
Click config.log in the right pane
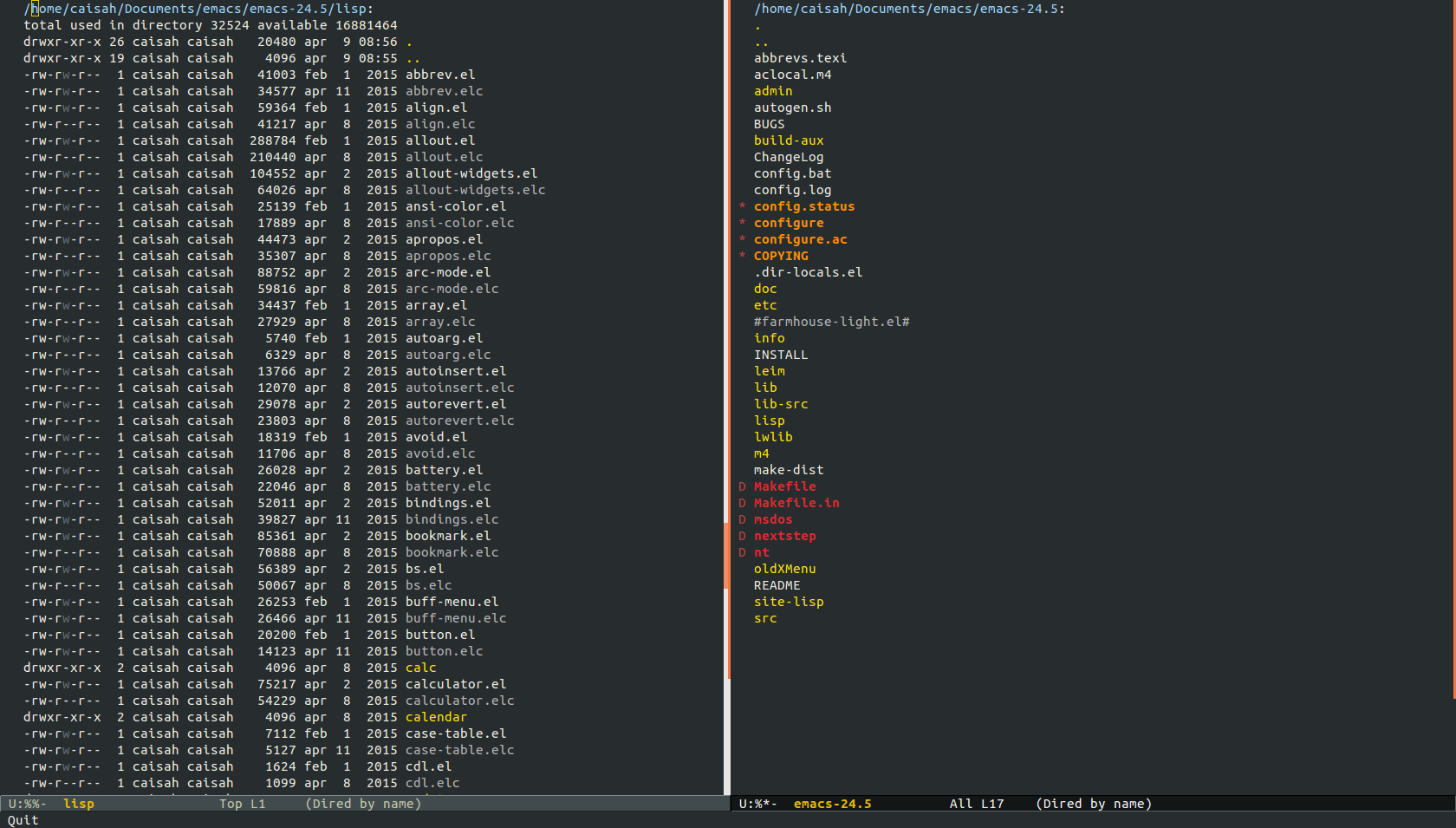(792, 190)
